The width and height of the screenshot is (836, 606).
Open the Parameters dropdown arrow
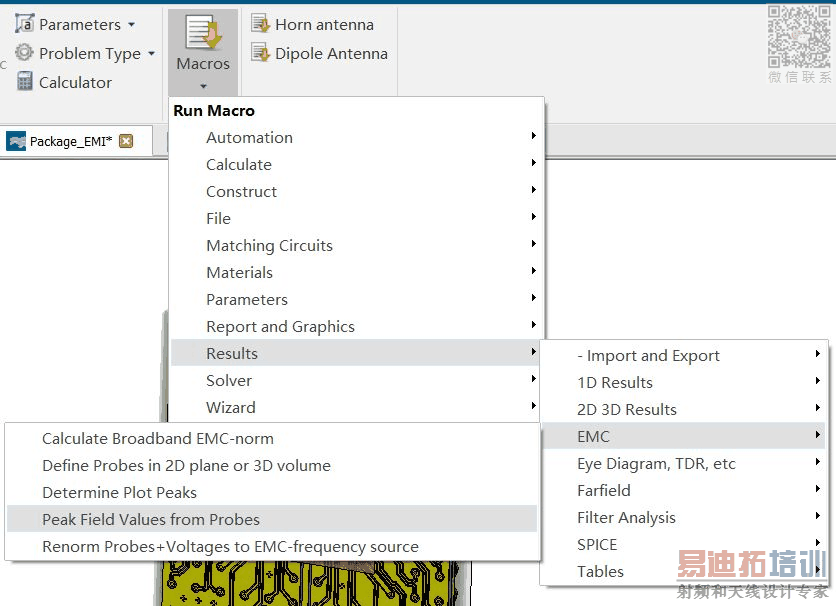132,25
